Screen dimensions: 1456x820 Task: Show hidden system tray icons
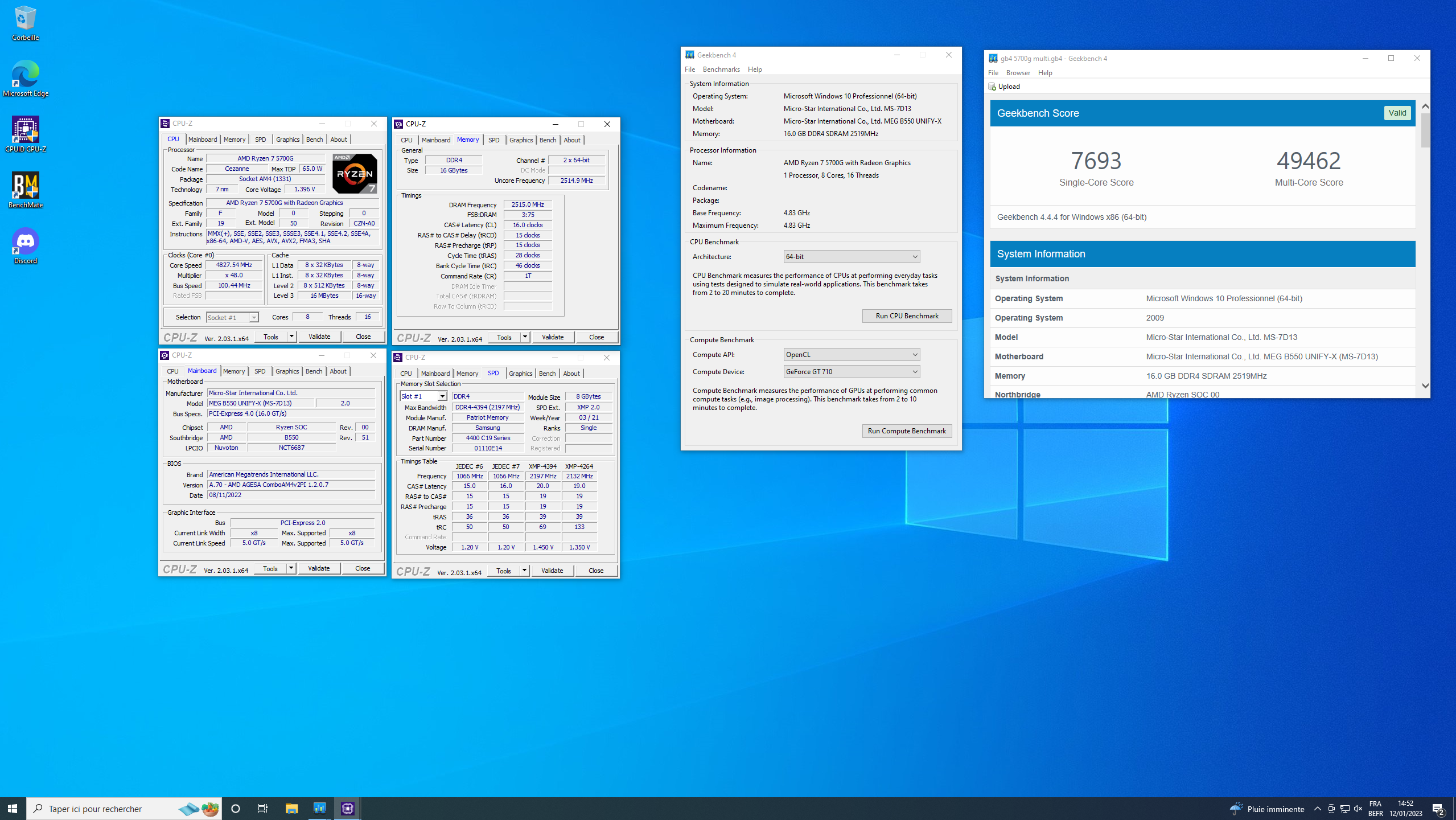[x=1317, y=809]
